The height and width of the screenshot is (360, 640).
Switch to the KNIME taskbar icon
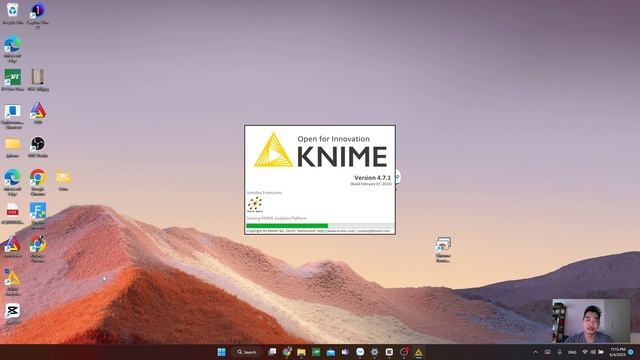pos(418,352)
